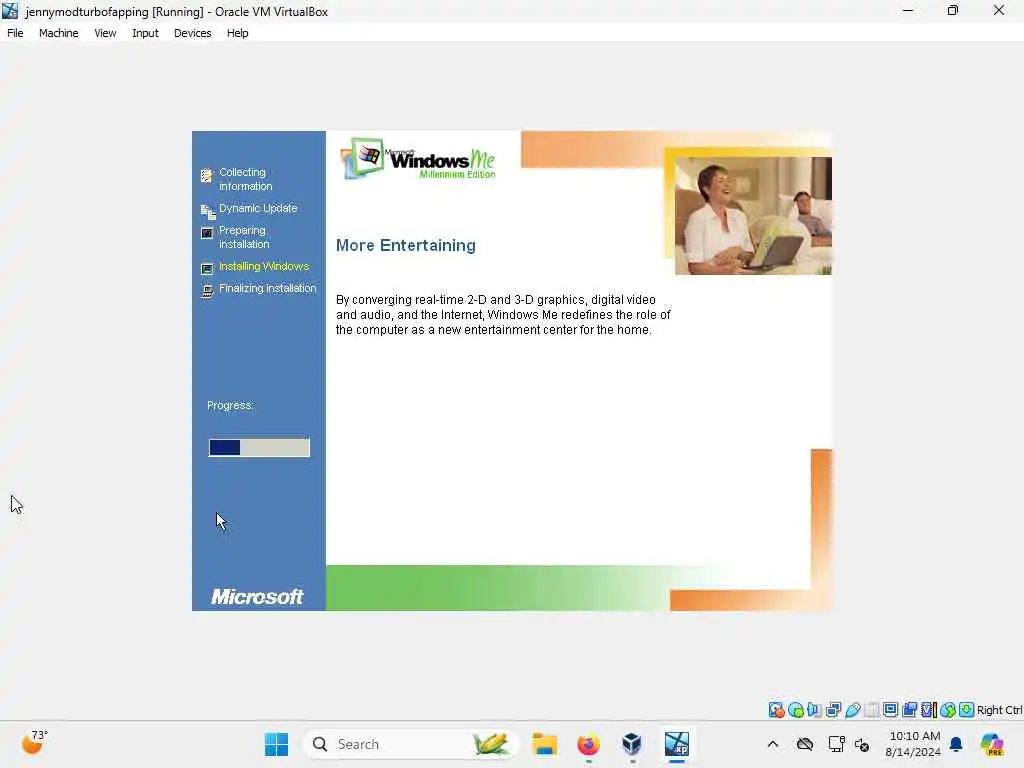This screenshot has width=1024, height=768.
Task: Click the taskbar Search box
Action: click(410, 744)
